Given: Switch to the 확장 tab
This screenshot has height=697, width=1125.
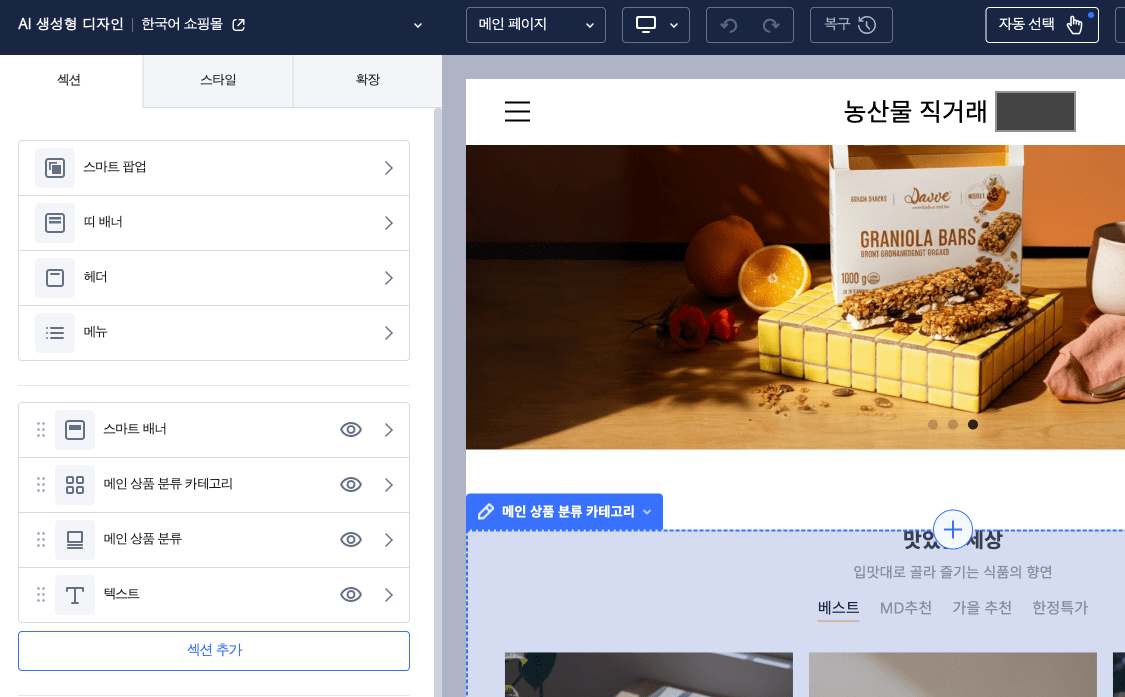Looking at the screenshot, I should point(367,80).
